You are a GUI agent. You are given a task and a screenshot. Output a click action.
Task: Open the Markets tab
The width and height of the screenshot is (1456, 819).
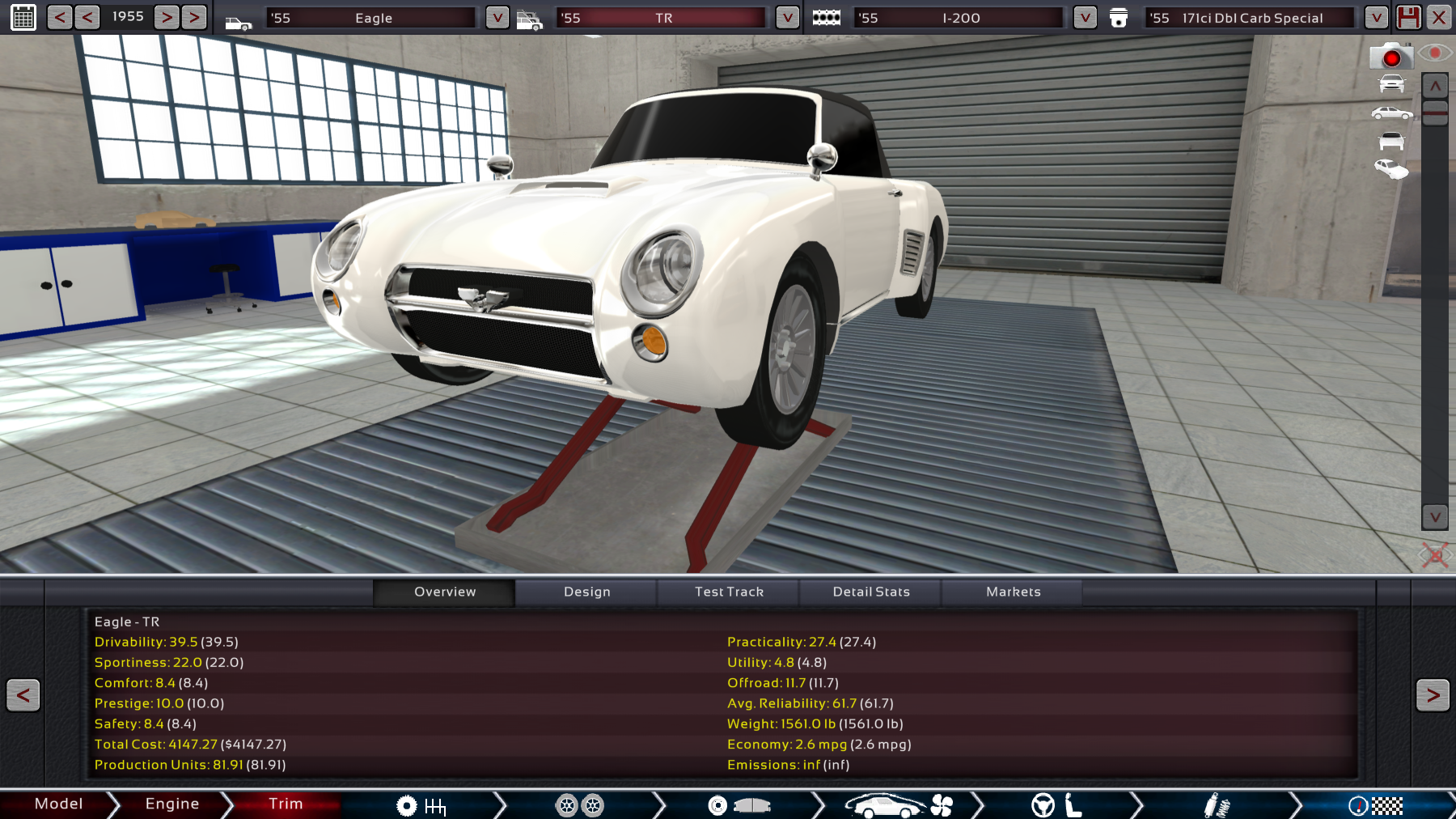(x=1013, y=592)
